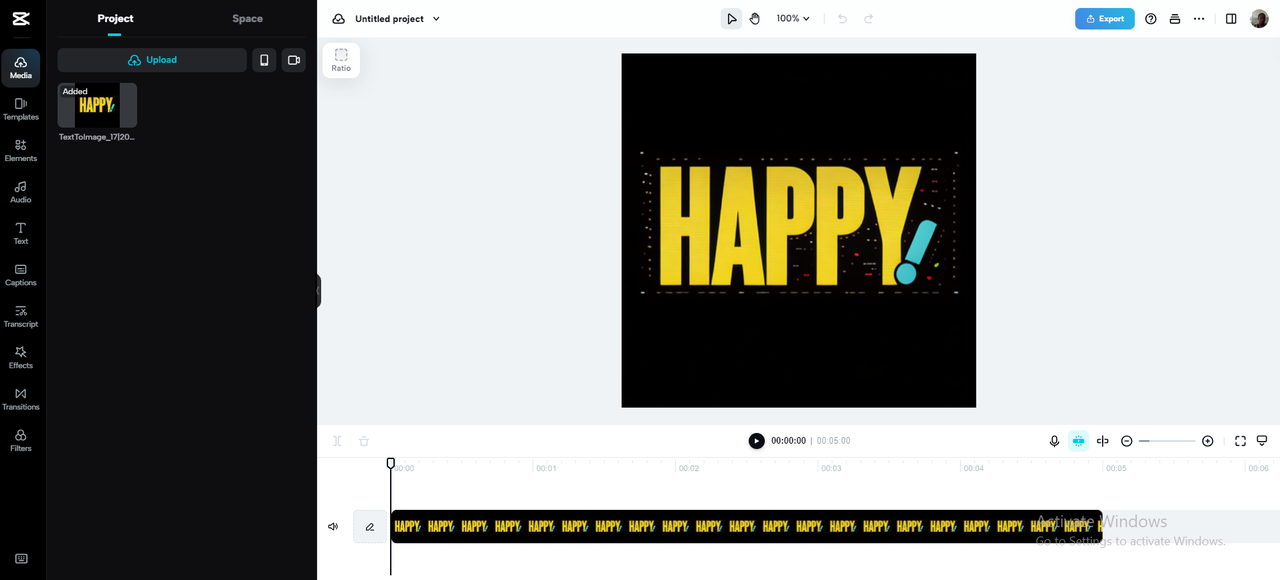This screenshot has height=580, width=1280.
Task: Click the 00:03 ruler mark
Action: (832, 468)
